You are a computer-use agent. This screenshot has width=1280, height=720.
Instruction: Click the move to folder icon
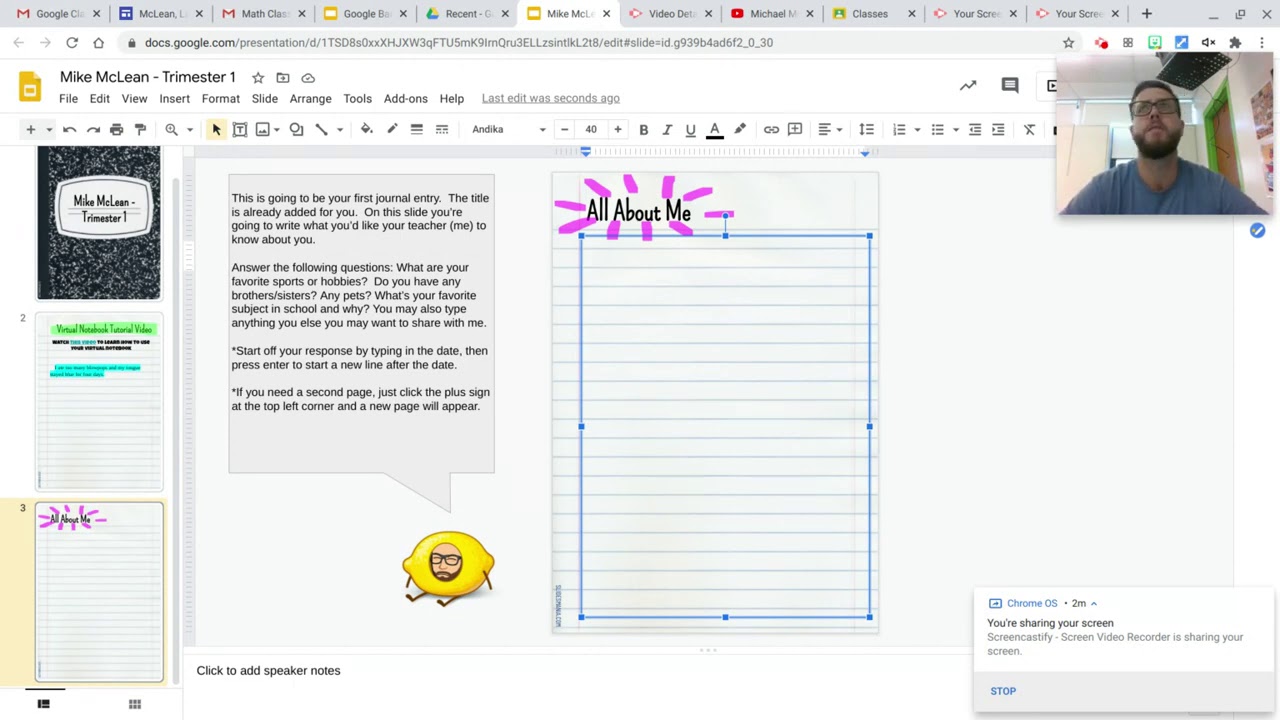[x=283, y=77]
